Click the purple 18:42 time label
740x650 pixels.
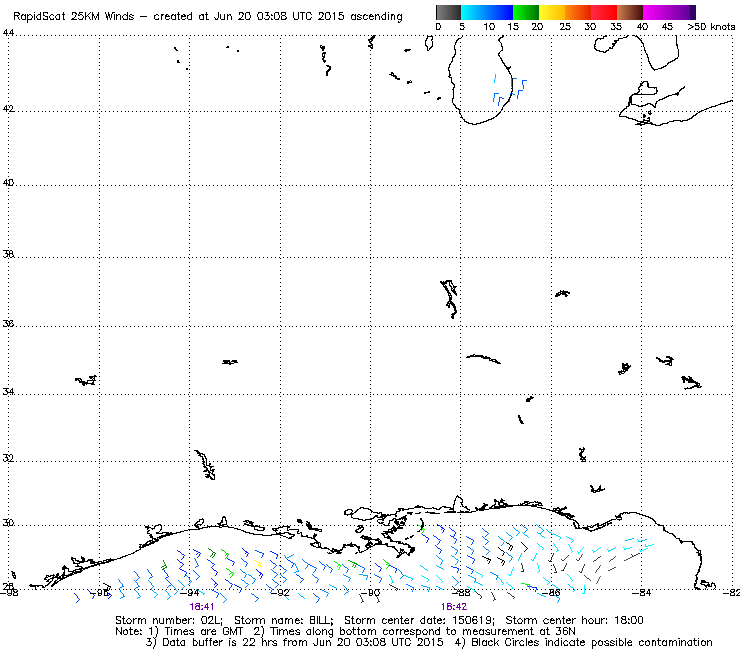454,607
